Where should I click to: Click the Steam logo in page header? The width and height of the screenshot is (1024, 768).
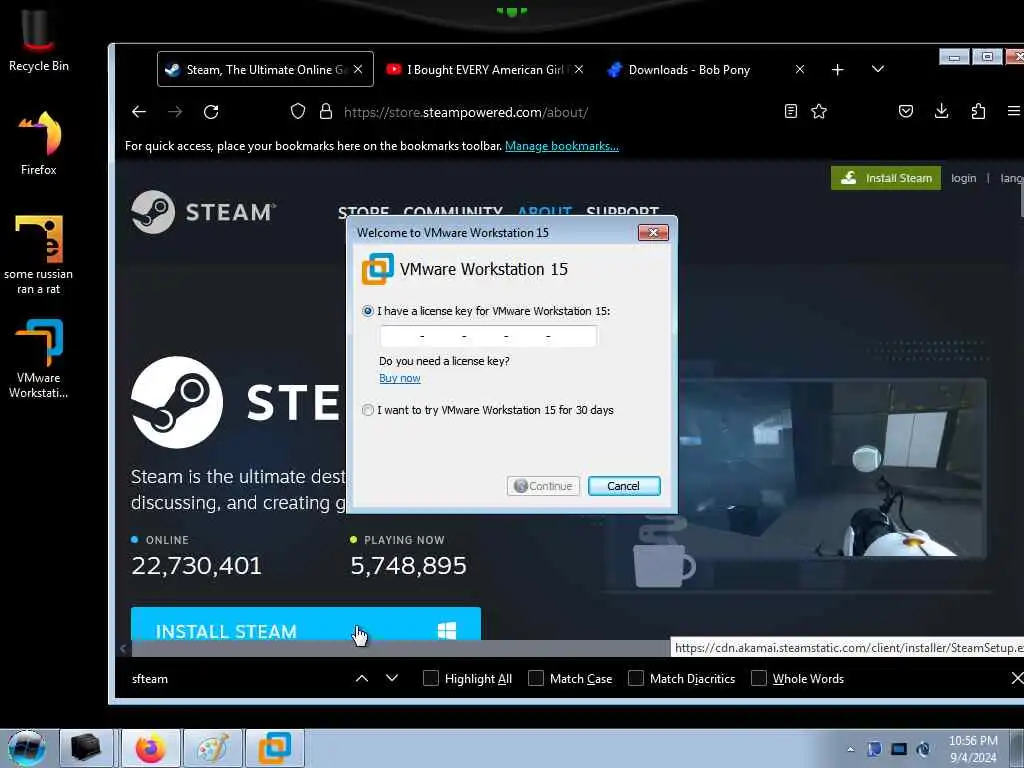coord(203,212)
